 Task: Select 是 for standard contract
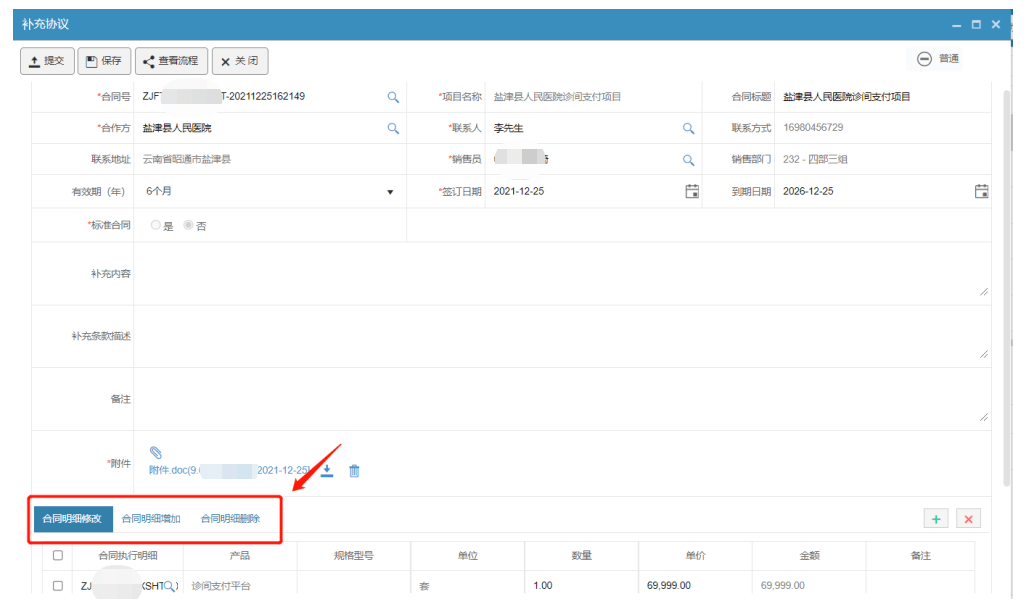tap(156, 226)
